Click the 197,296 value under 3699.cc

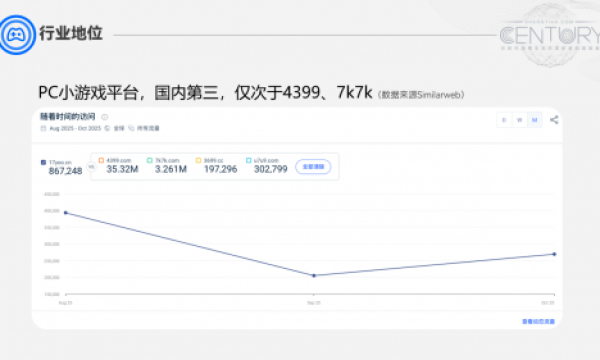[220, 169]
